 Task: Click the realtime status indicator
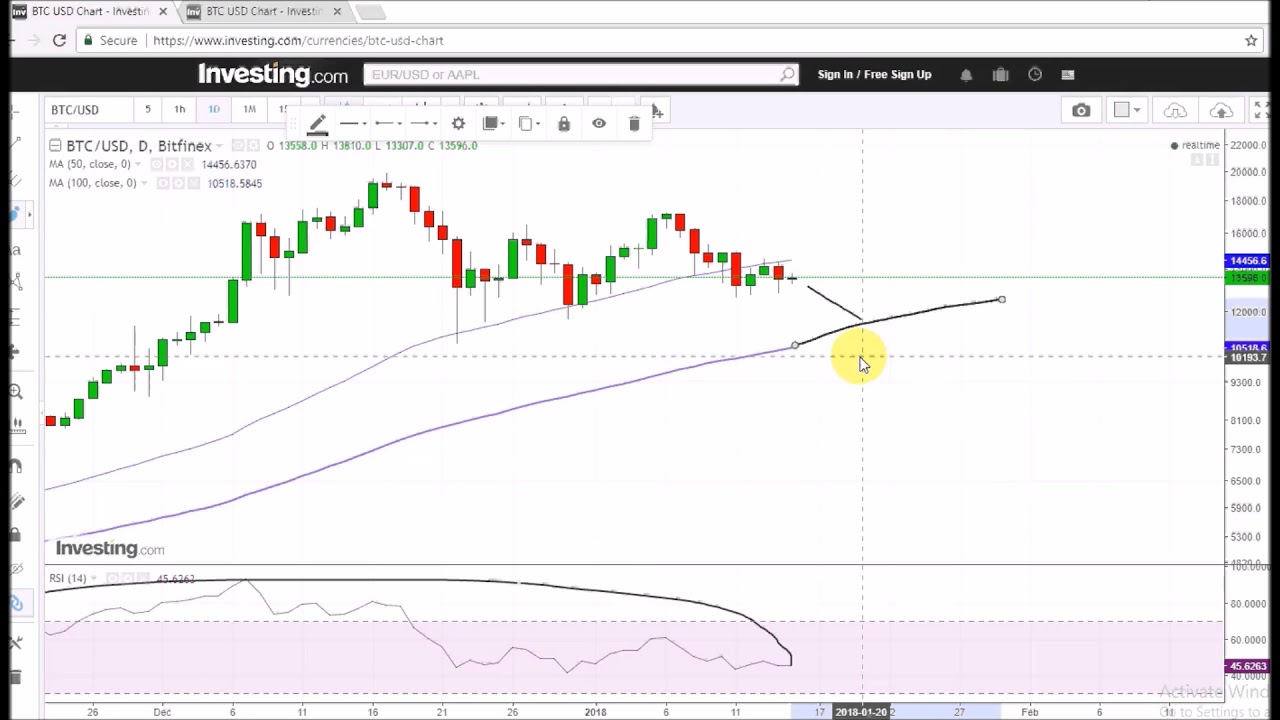(1195, 145)
